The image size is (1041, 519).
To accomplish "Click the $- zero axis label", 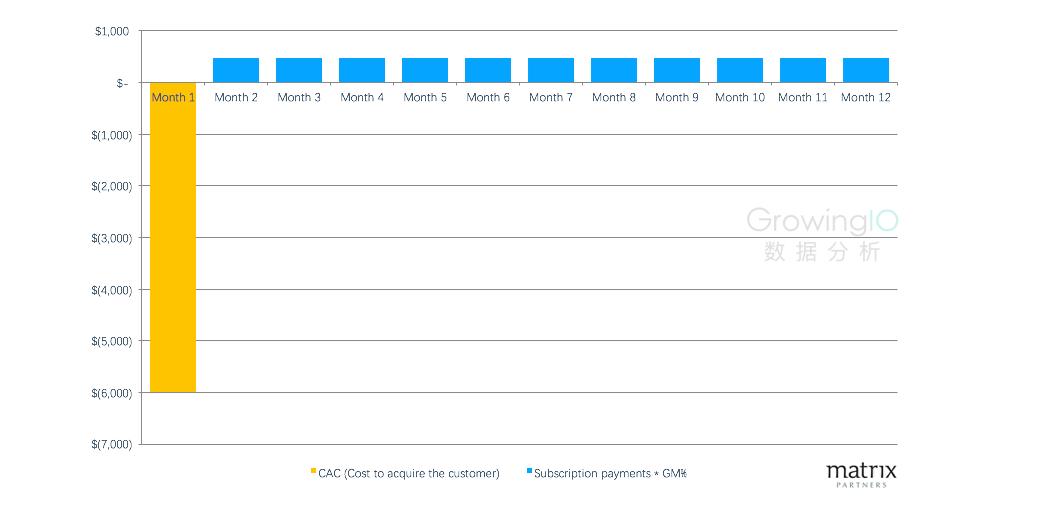I will [x=121, y=83].
